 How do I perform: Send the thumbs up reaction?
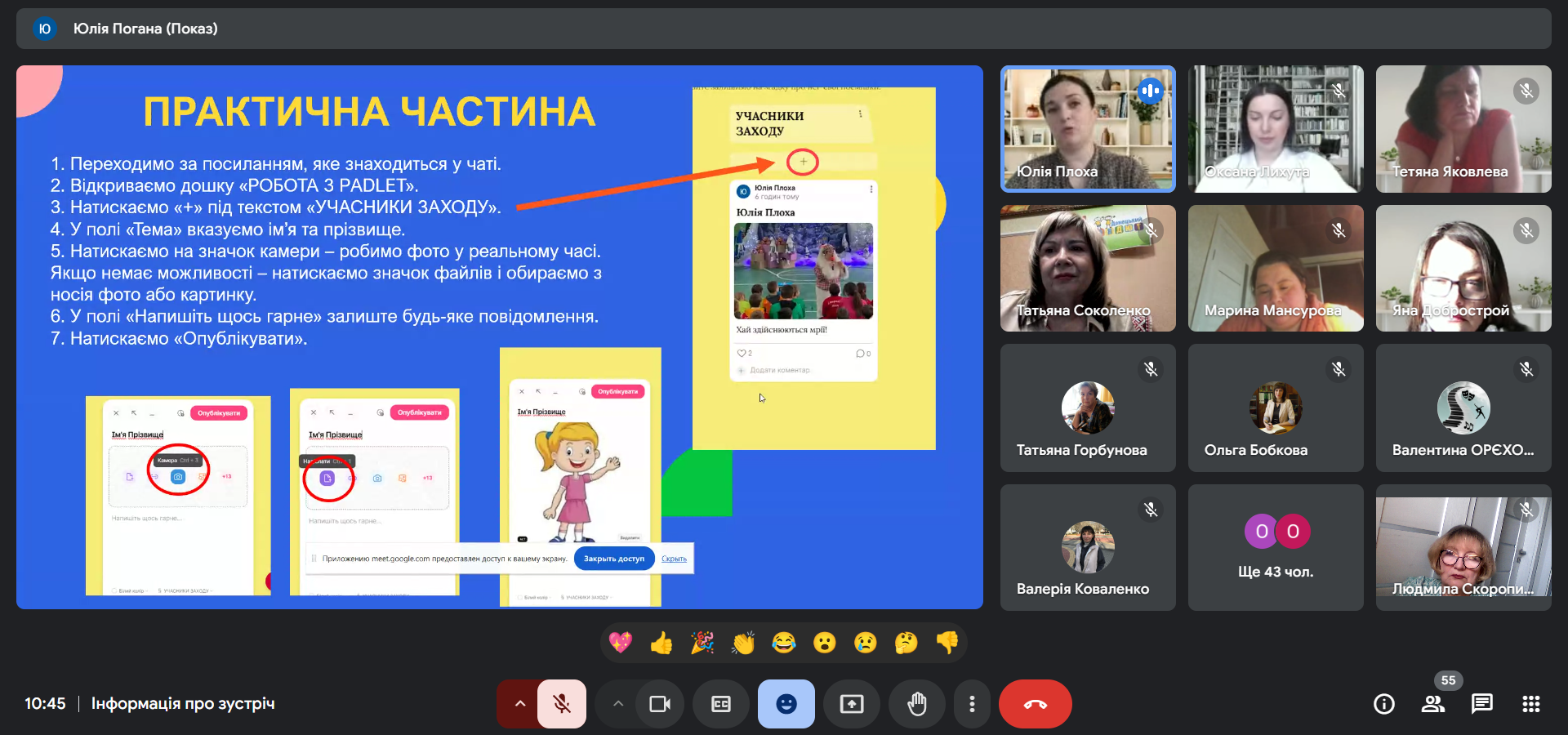coord(661,643)
